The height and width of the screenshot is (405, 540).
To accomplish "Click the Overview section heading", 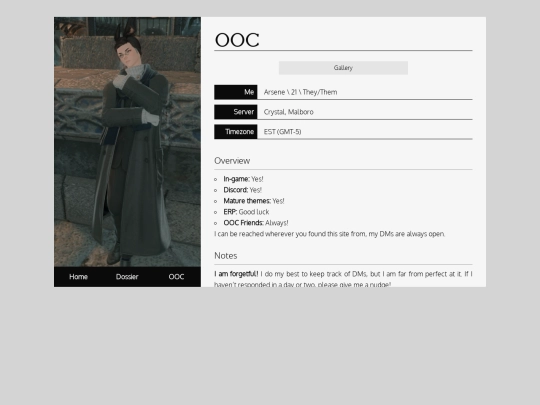I will point(232,161).
